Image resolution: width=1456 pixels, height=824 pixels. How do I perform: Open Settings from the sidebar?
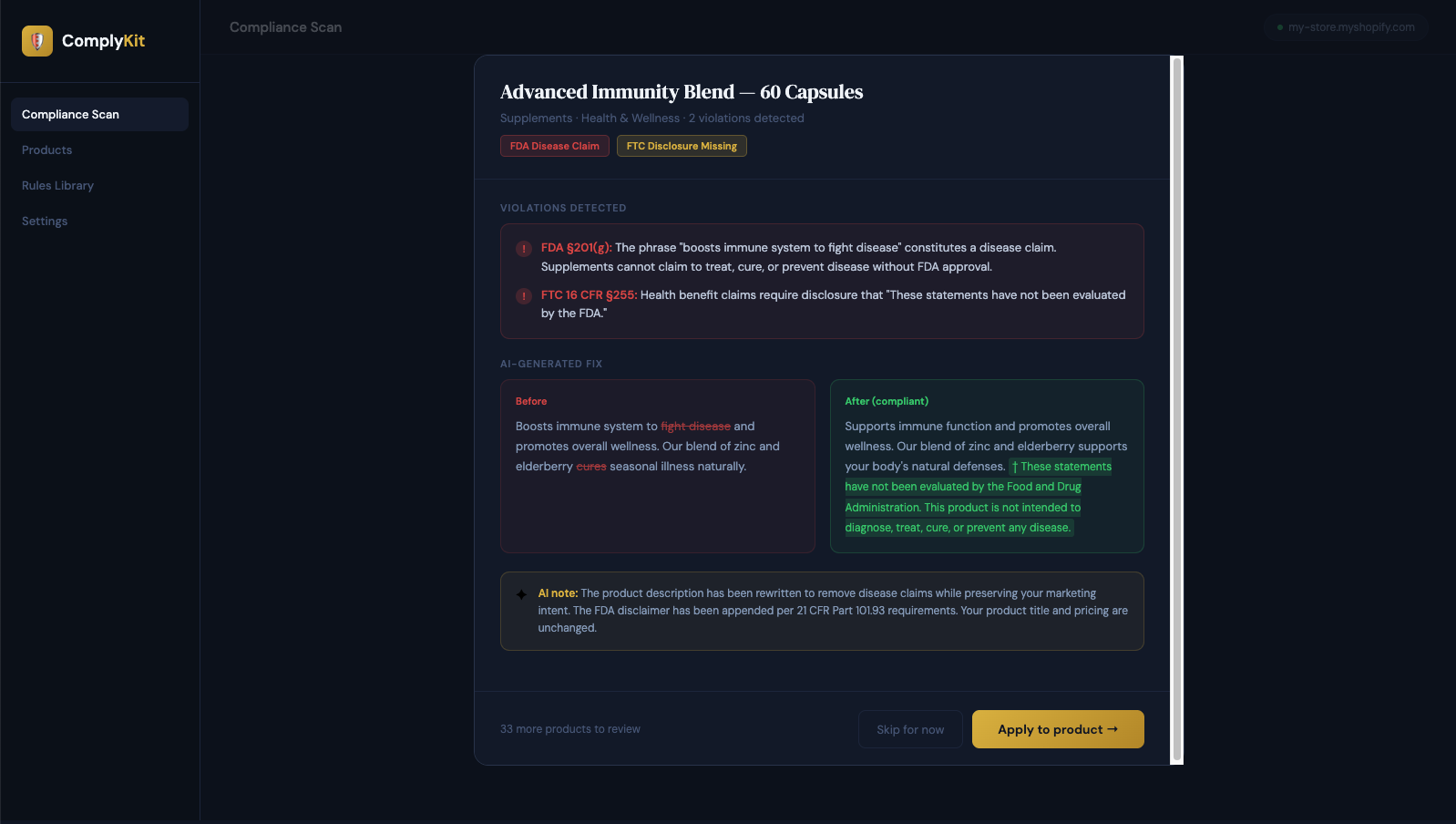coord(44,221)
